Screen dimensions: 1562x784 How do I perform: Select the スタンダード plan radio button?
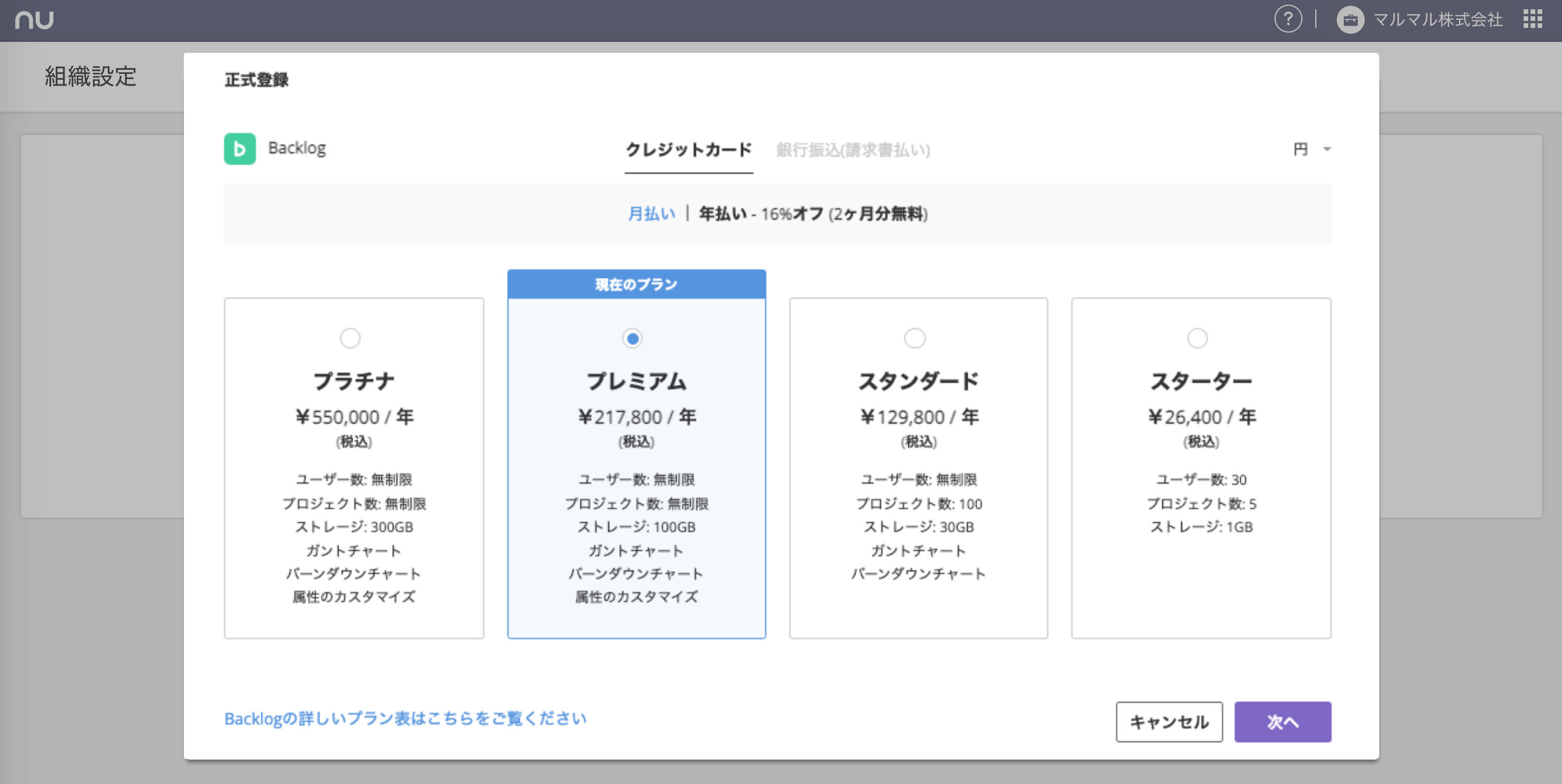click(915, 337)
